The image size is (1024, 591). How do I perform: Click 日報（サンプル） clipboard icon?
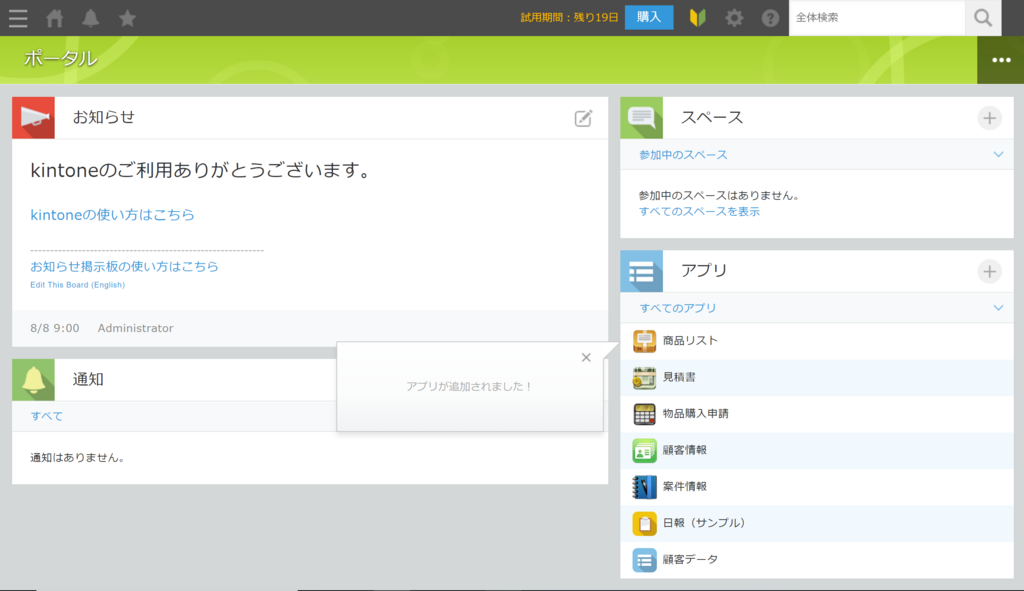[x=644, y=524]
